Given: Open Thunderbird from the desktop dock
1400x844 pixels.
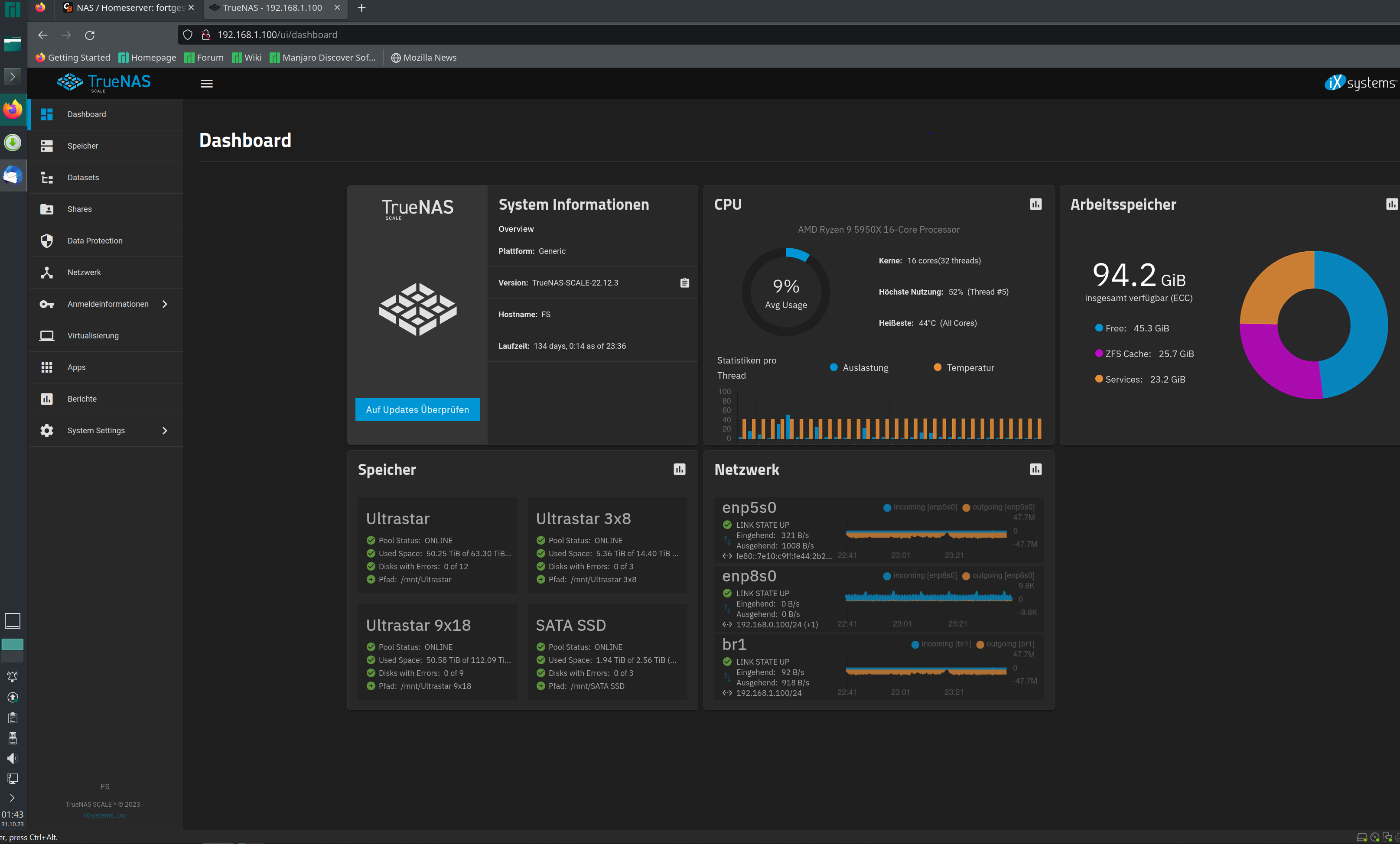Looking at the screenshot, I should point(13,175).
